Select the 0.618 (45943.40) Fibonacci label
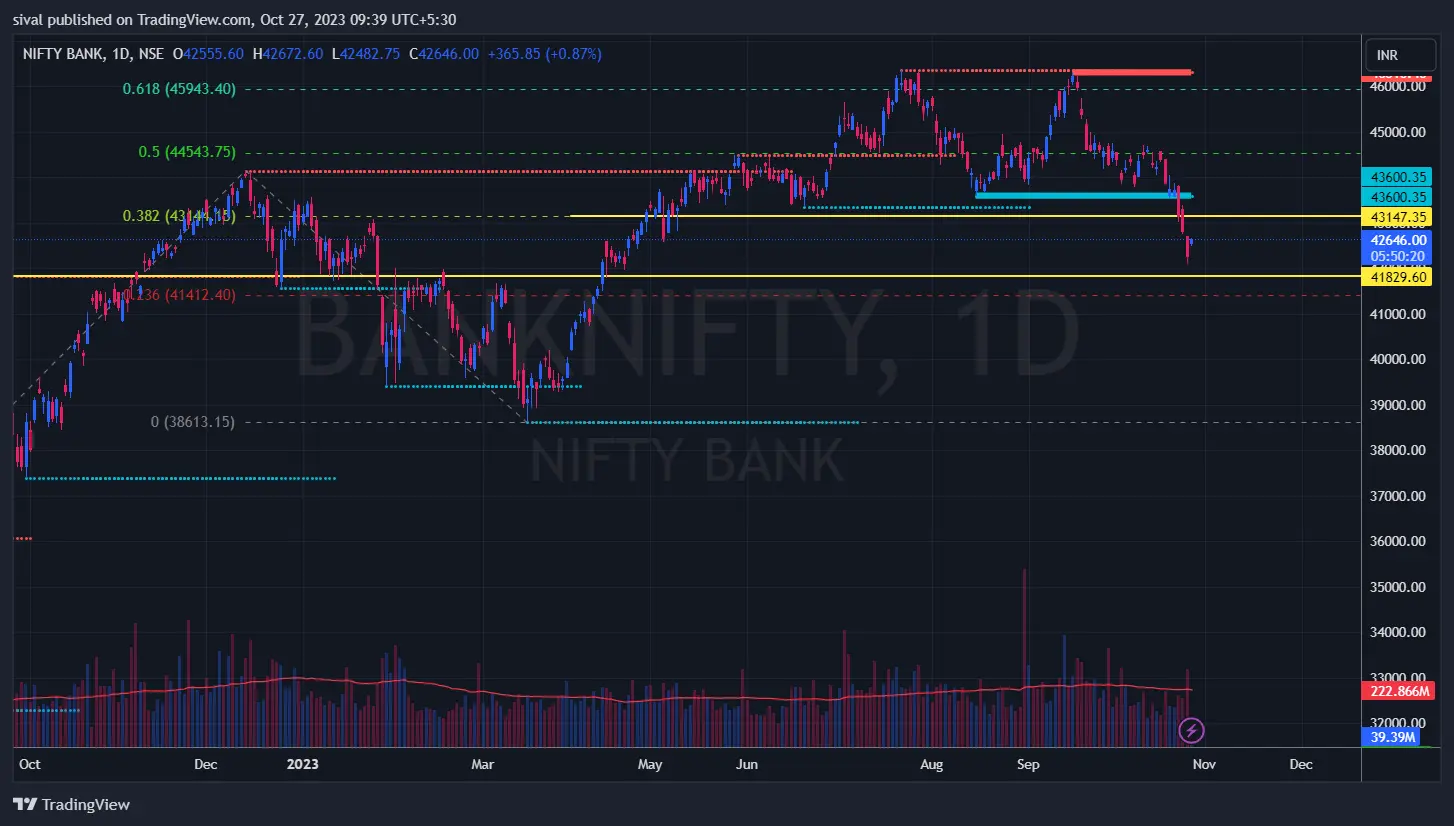Screen dimensions: 1454x826 click(x=179, y=89)
